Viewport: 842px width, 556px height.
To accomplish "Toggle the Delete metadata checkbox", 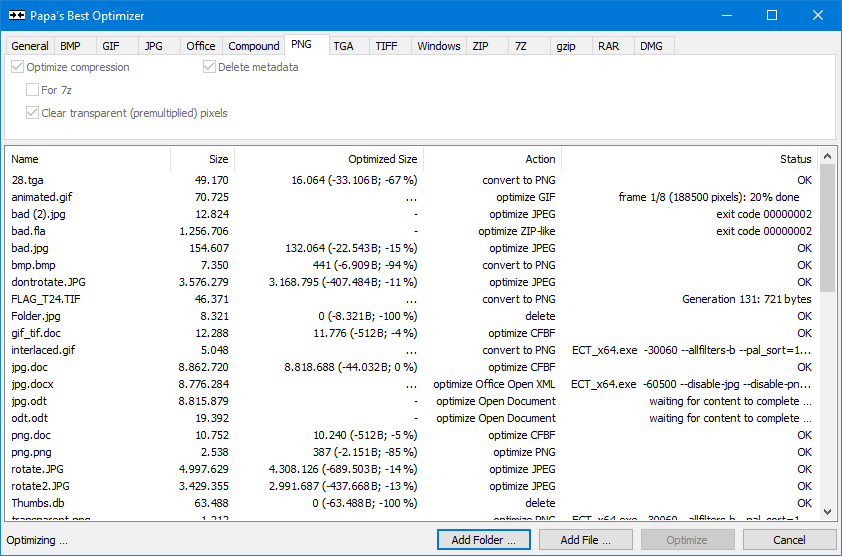I will point(210,67).
